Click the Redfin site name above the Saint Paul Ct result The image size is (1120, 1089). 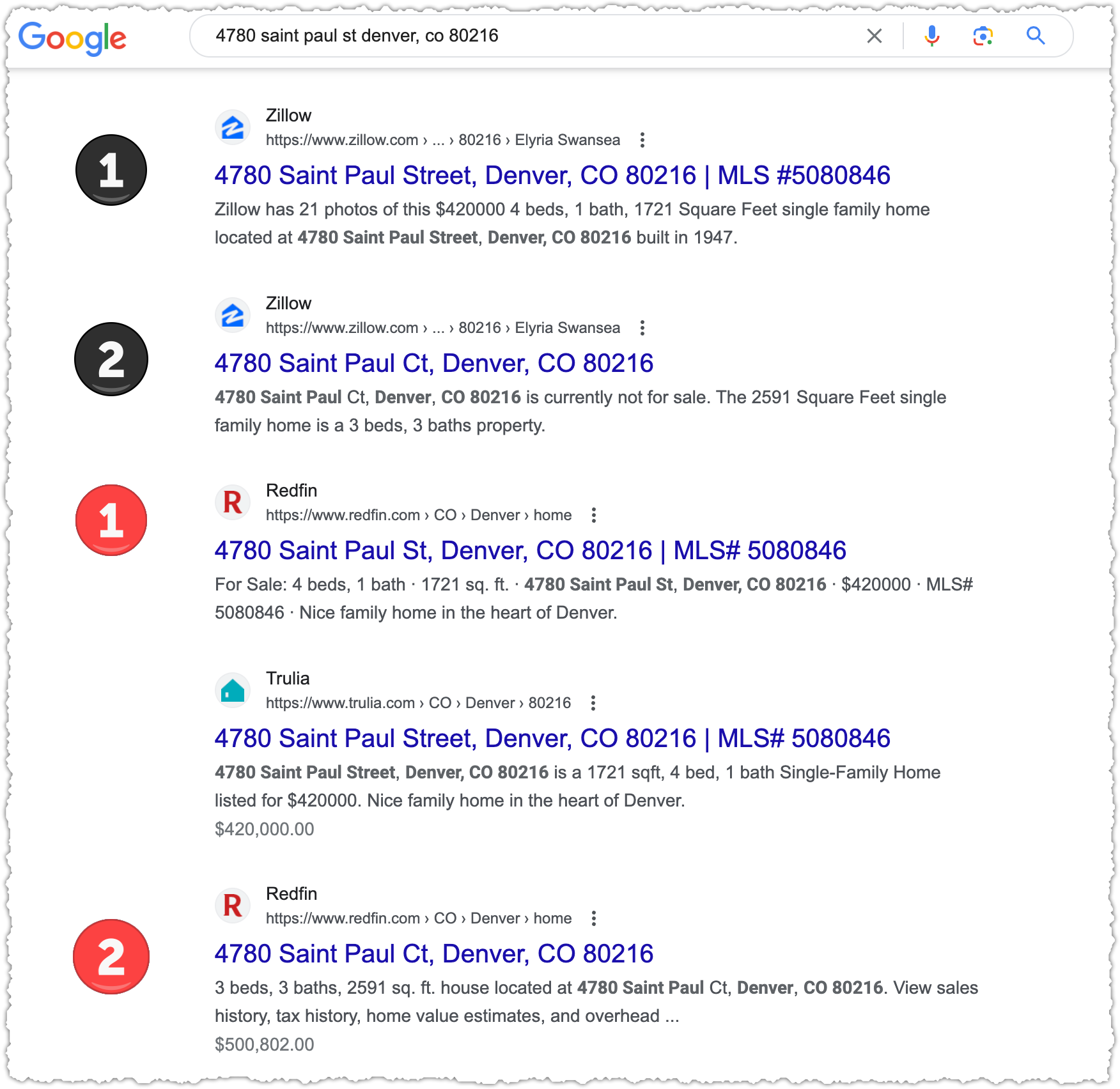(x=292, y=894)
